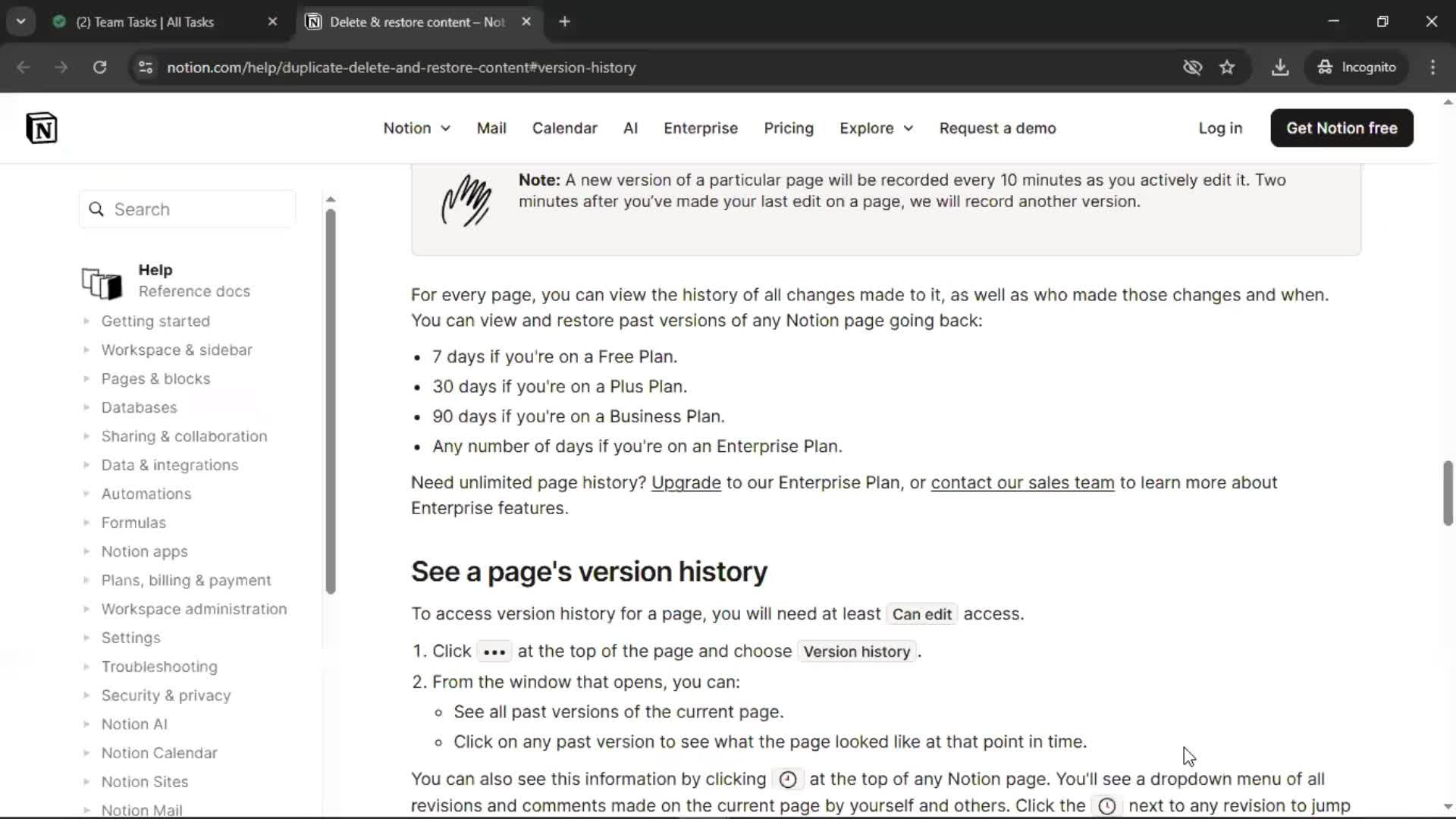Open the Notion dropdown in navbar

point(416,128)
